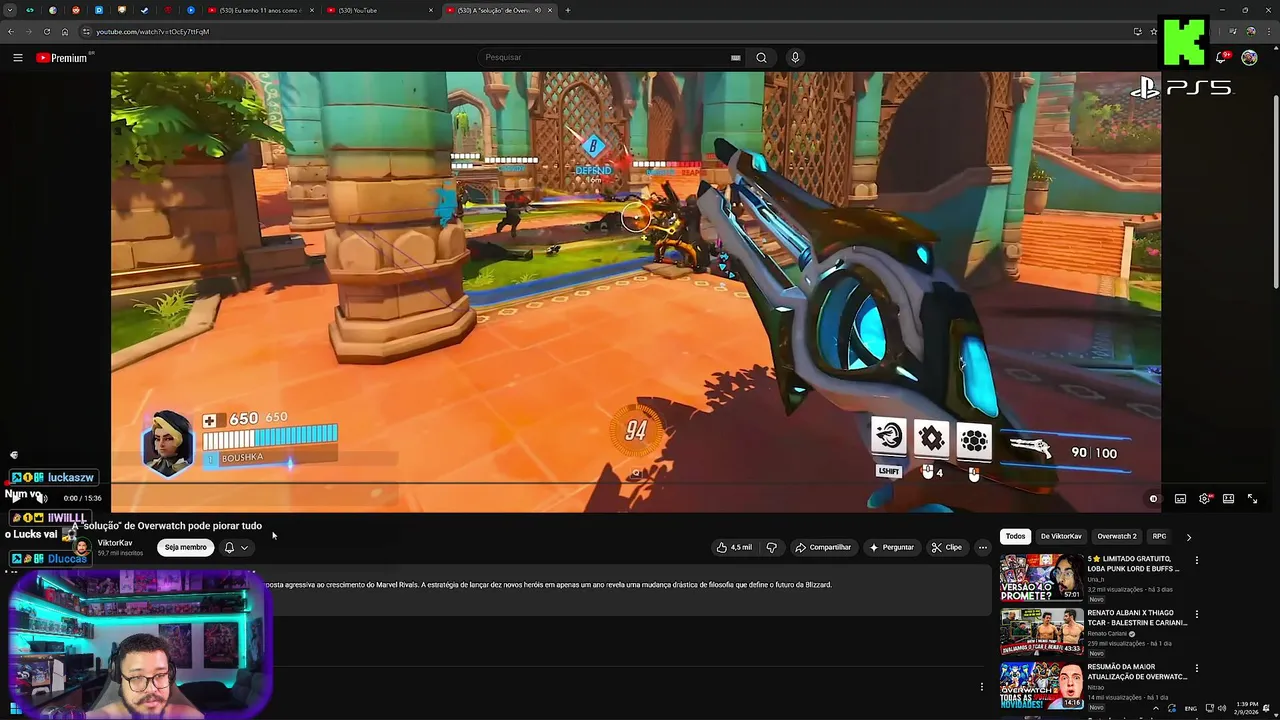Open the video's three-dot more actions menu
This screenshot has height=720, width=1280.
[983, 547]
